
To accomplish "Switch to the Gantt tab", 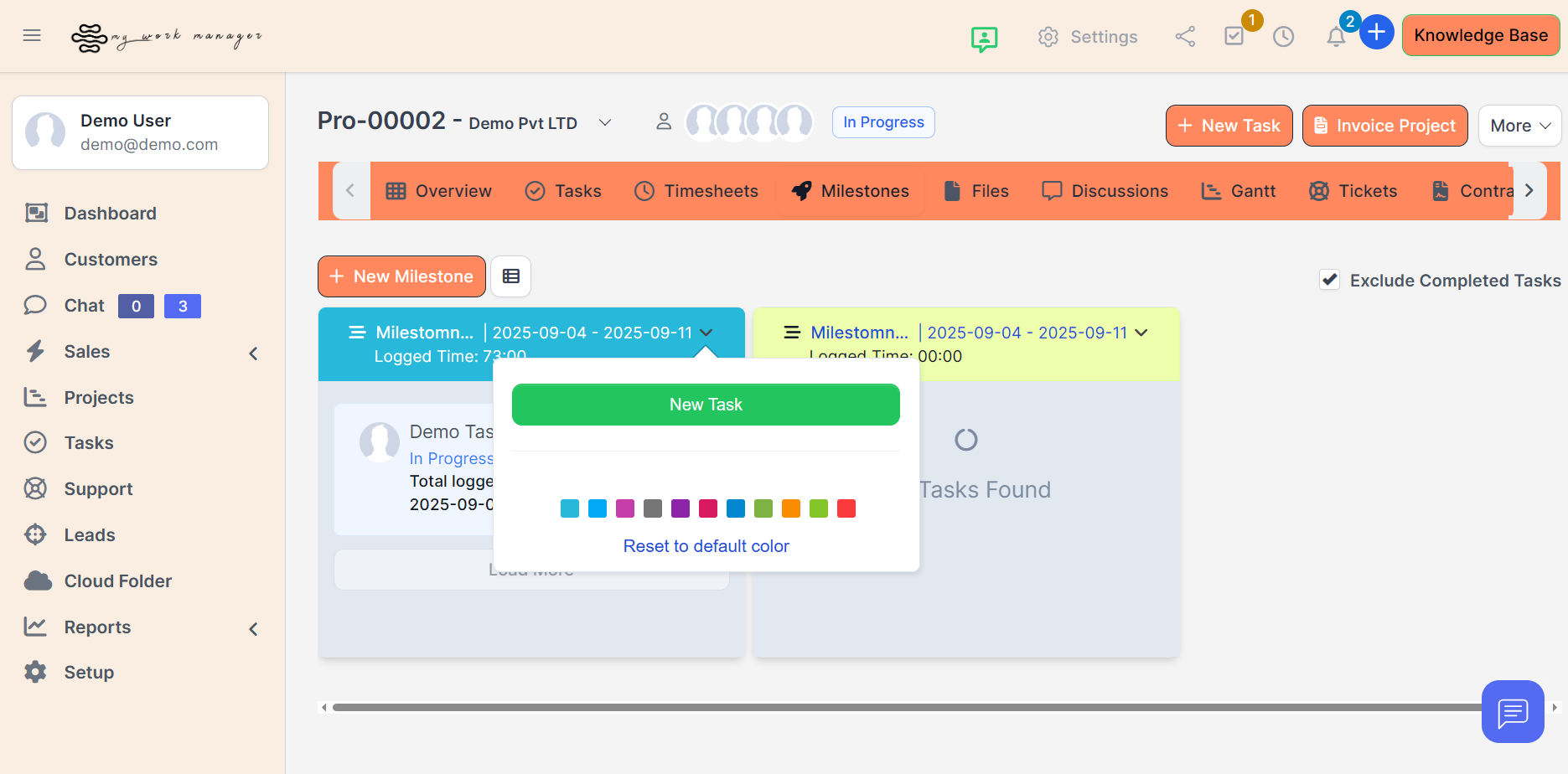I will [1238, 191].
